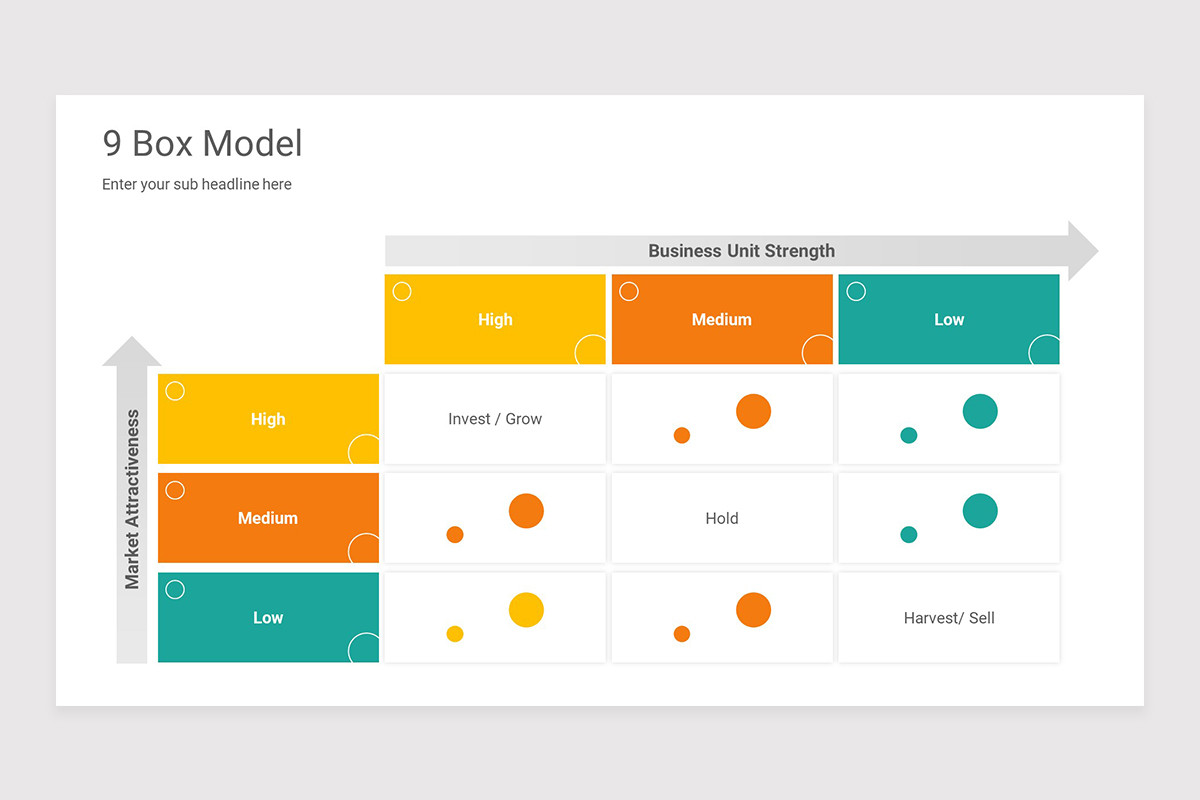Select large teal circle in Medium row, Low column
The width and height of the screenshot is (1200, 800).
pos(980,510)
